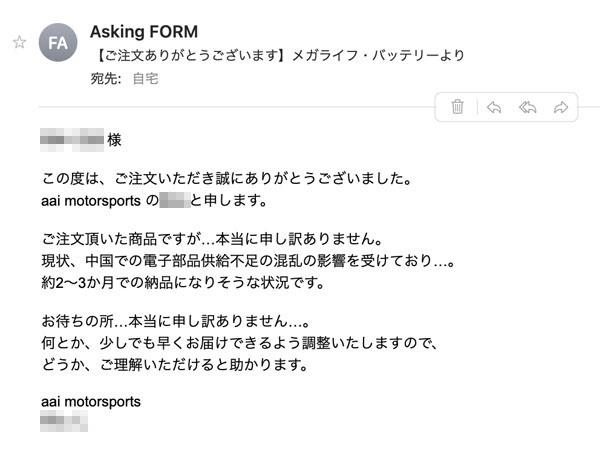Toggle the star flag on this email
Image resolution: width=600 pixels, height=450 pixels.
[x=19, y=42]
